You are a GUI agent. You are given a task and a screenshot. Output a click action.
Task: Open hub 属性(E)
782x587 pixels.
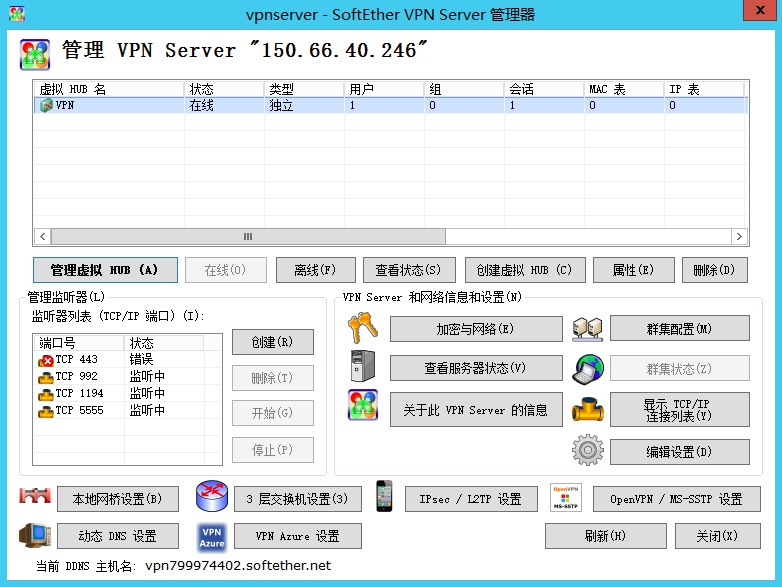click(x=633, y=270)
